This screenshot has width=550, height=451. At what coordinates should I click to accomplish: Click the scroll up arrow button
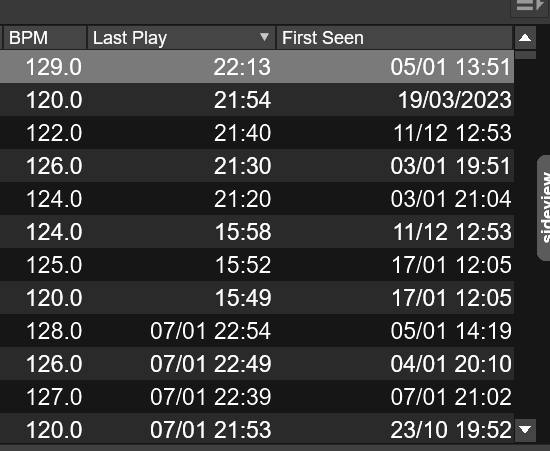click(525, 38)
